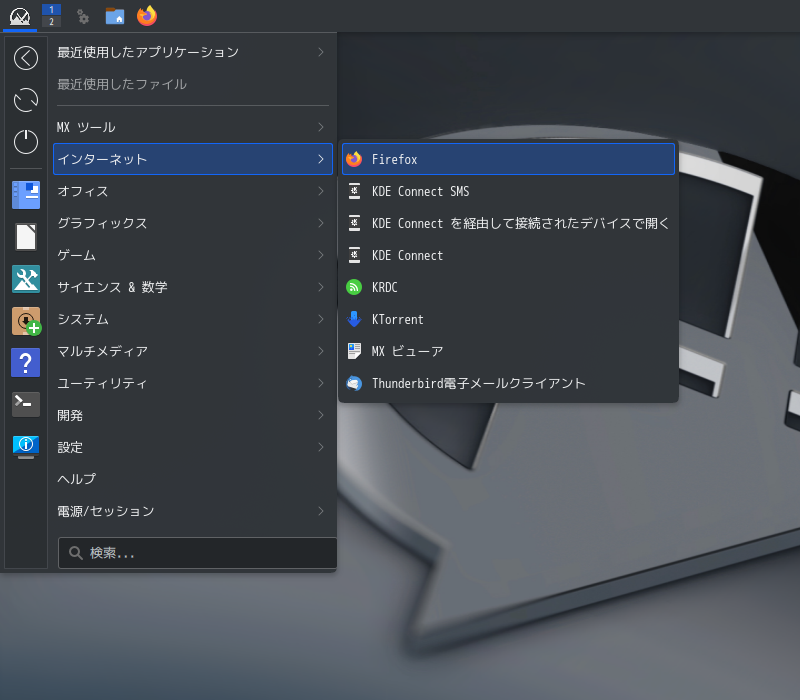Switch to virtual desktop 1 in pager
The image size is (800, 700).
click(51, 10)
